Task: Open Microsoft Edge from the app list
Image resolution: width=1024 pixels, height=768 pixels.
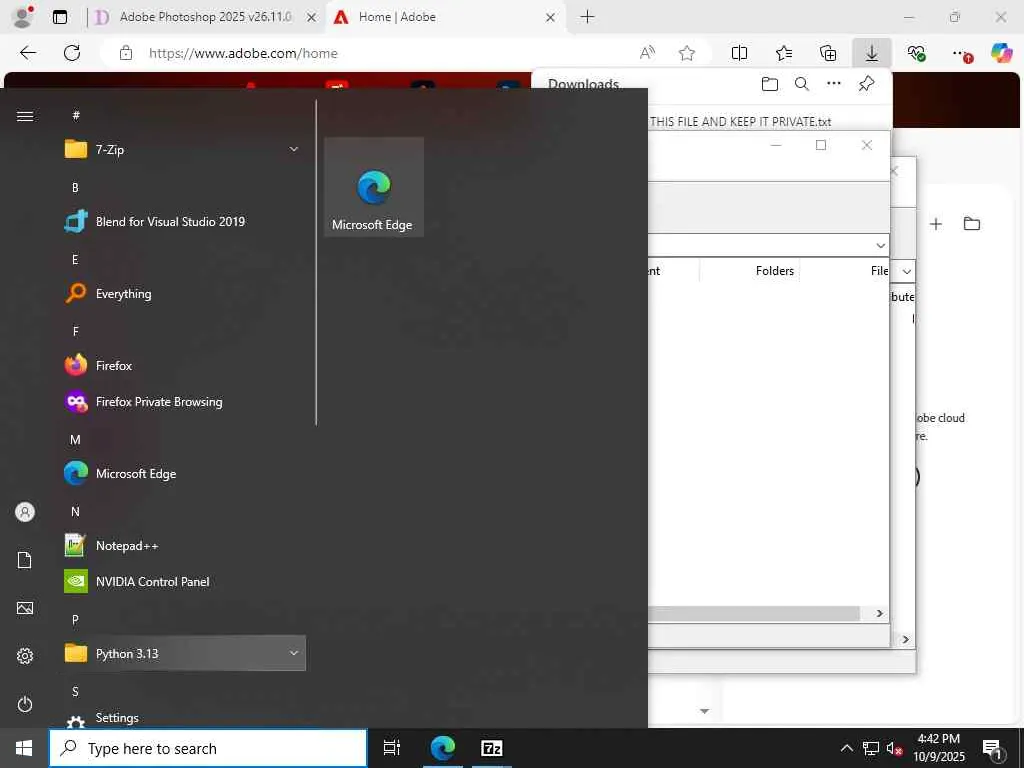Action: 182,473
